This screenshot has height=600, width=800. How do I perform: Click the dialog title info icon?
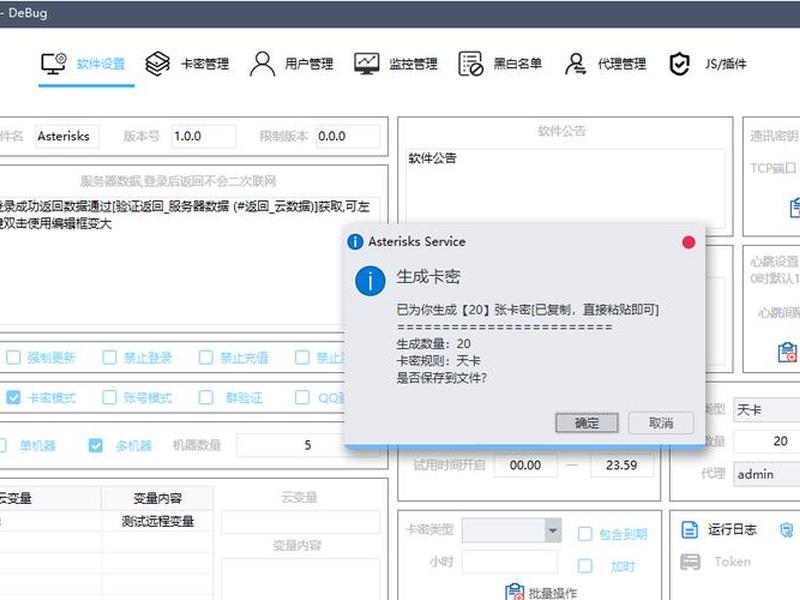(355, 242)
